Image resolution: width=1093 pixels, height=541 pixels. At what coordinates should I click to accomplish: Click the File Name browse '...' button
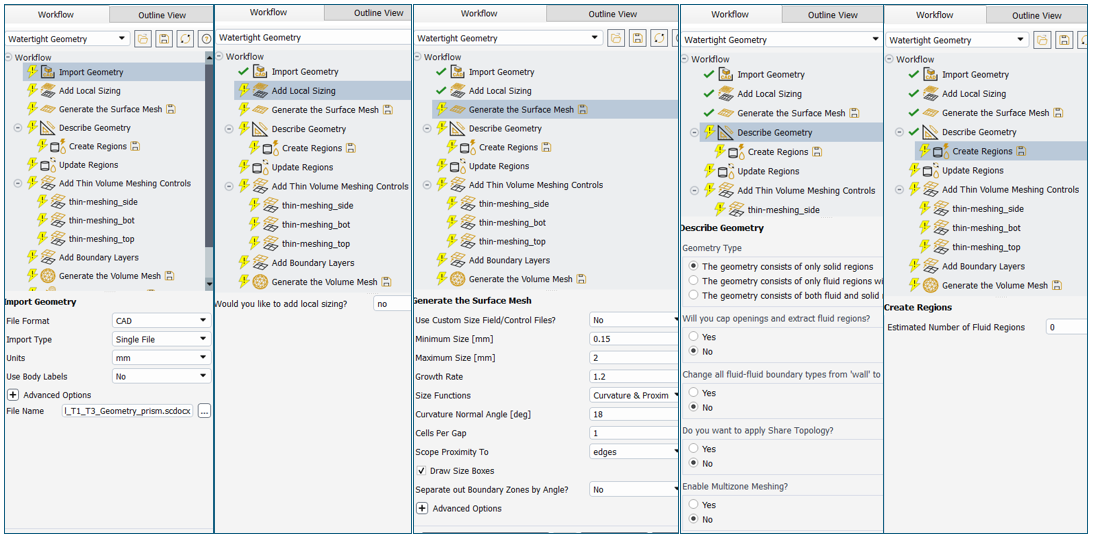(204, 411)
